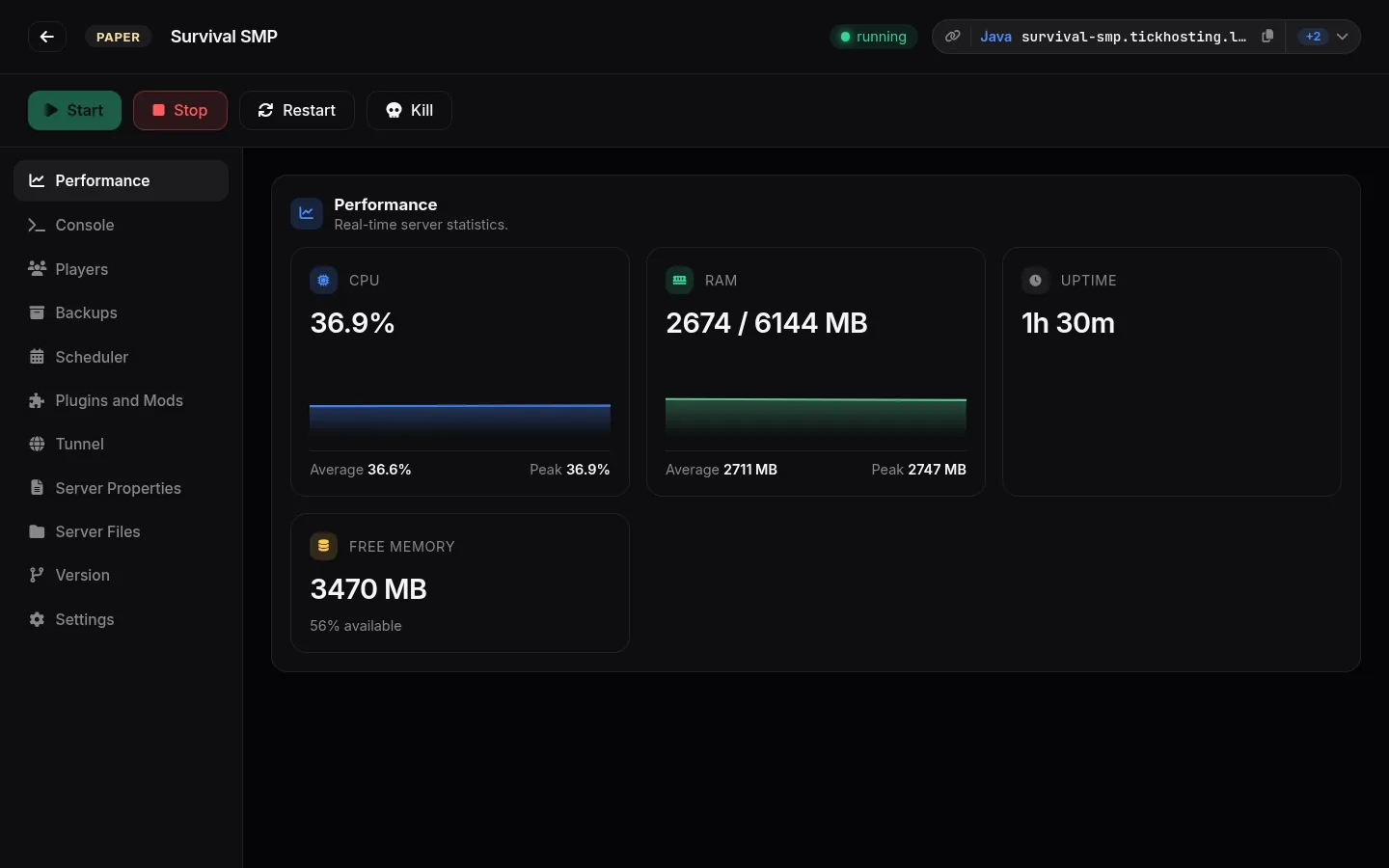Restart the server
1389x868 pixels.
(x=296, y=110)
